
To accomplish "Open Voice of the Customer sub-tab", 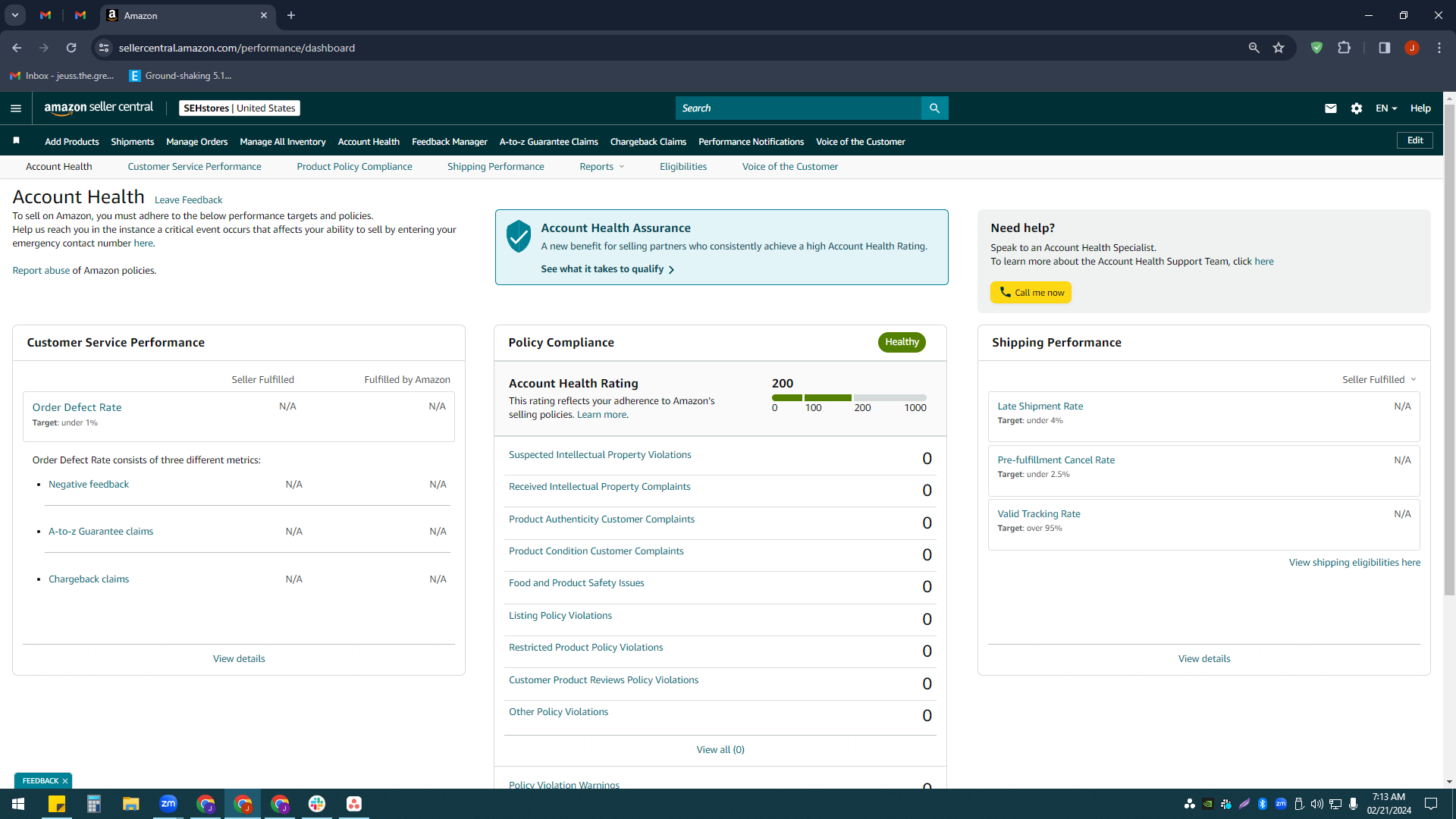I will (789, 167).
